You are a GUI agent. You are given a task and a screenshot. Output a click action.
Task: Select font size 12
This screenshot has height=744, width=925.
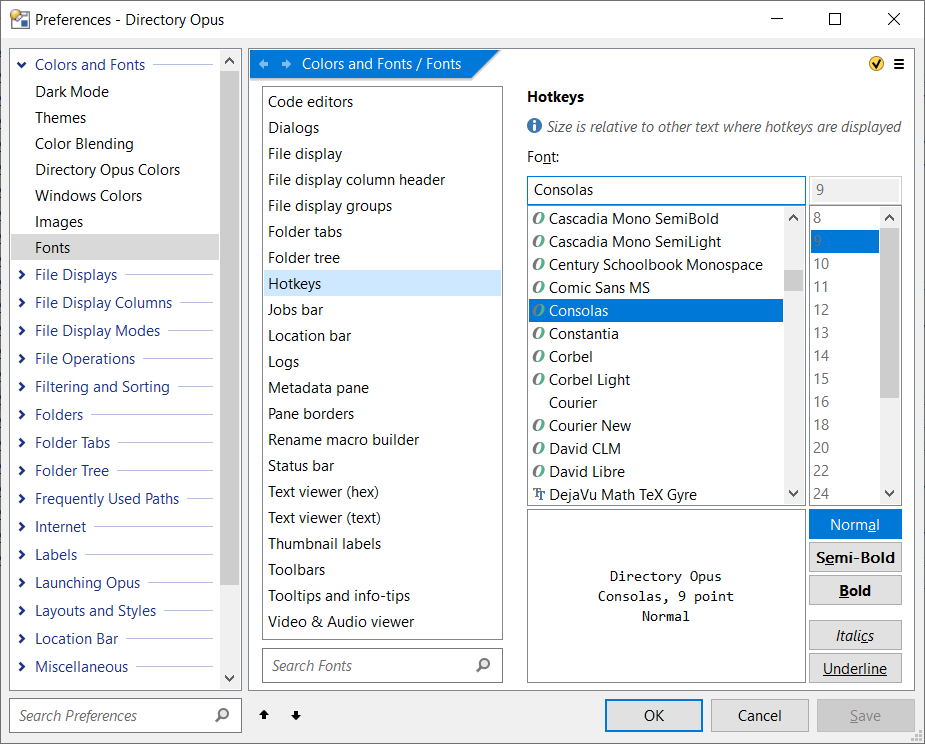point(845,310)
